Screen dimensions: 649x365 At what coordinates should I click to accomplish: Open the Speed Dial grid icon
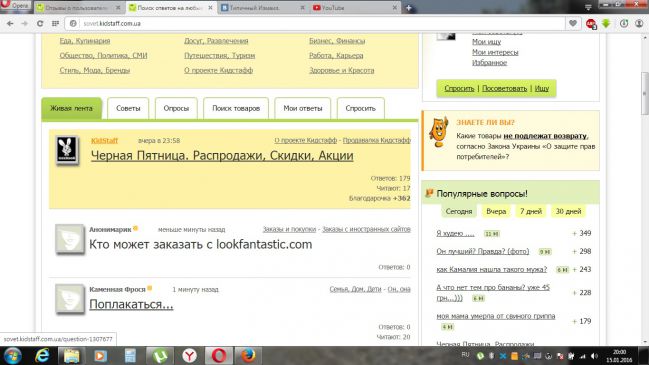[55, 24]
